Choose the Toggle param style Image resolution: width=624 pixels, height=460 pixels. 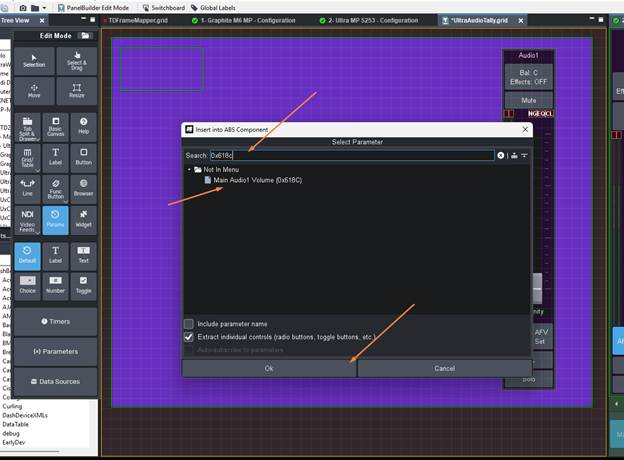(x=84, y=286)
